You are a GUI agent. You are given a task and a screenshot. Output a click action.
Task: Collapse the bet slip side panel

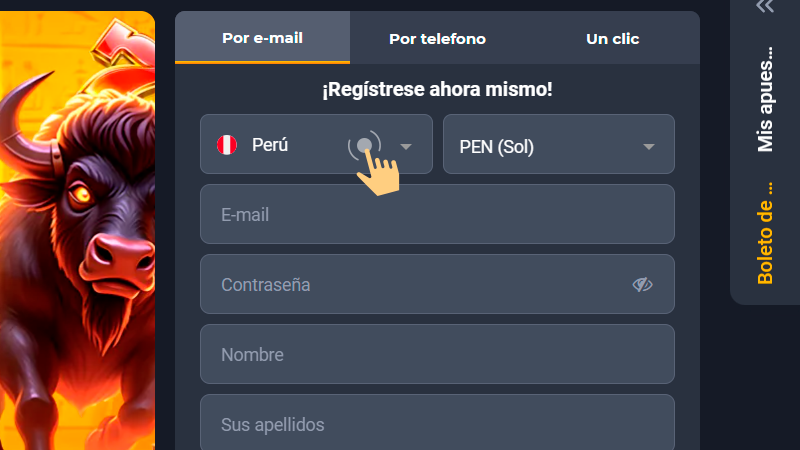[x=765, y=7]
